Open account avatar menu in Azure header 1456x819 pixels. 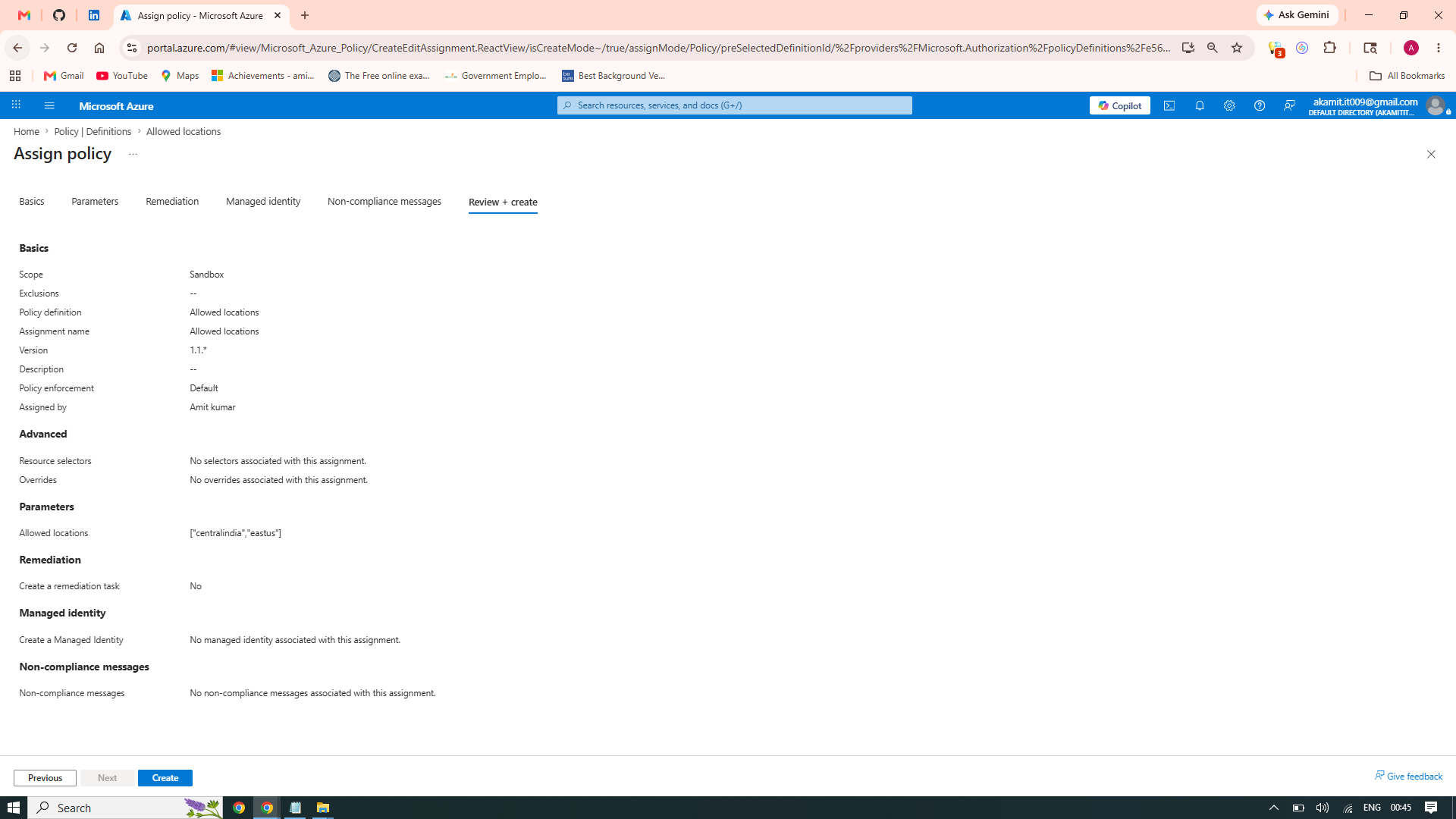tap(1435, 105)
